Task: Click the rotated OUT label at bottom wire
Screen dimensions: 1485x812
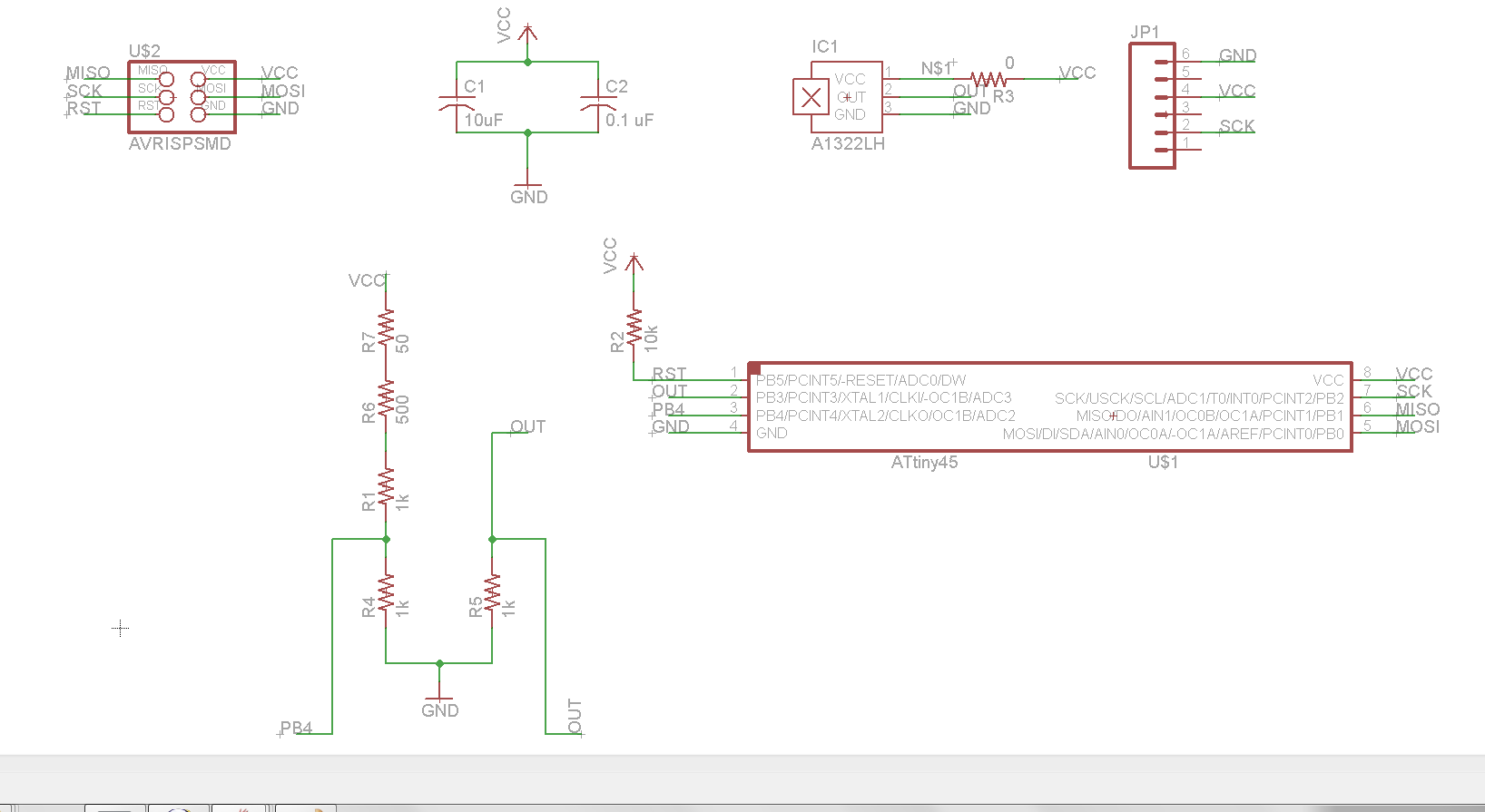Action: coord(575,716)
